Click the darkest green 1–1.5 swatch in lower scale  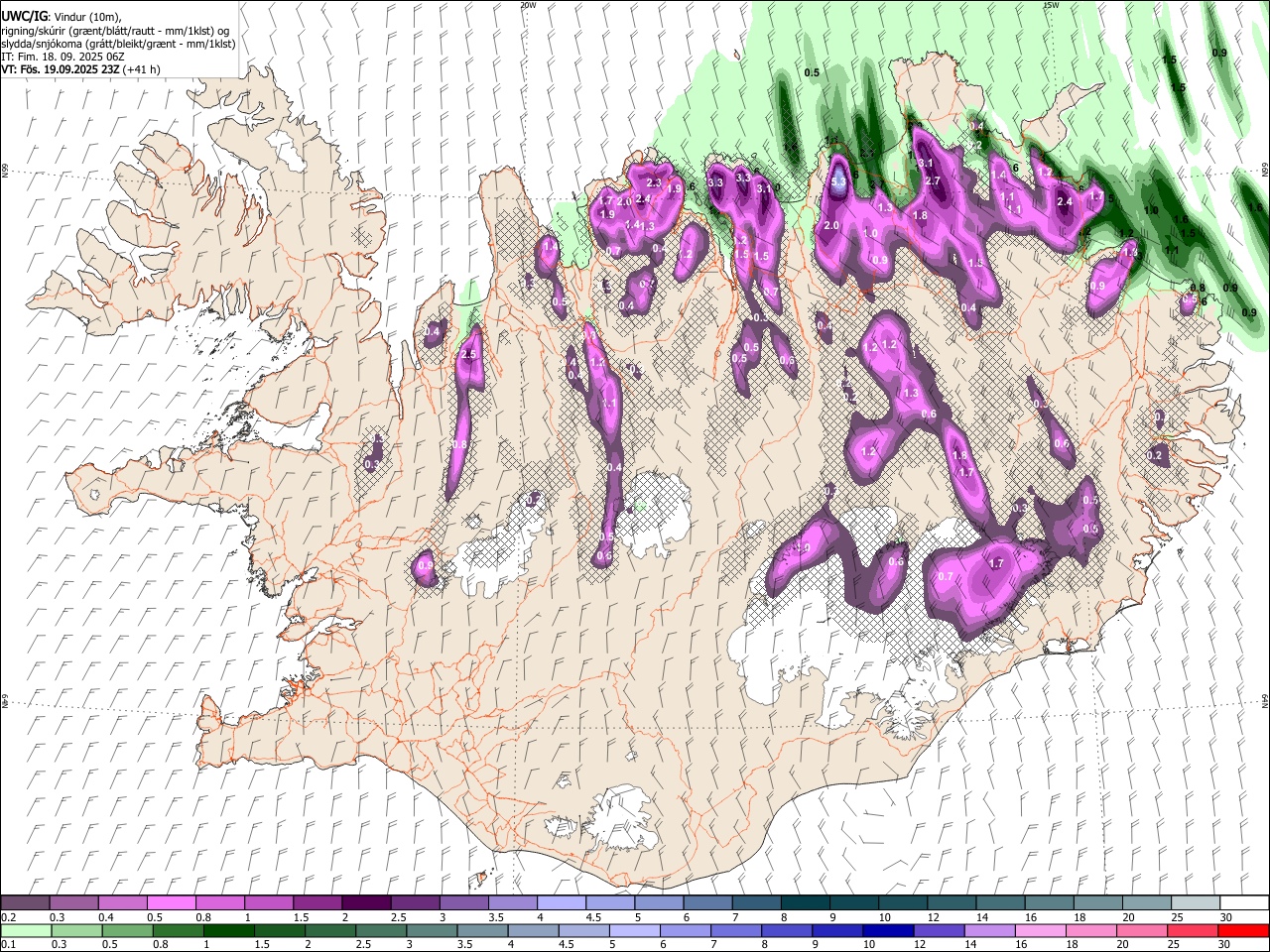pyautogui.click(x=228, y=930)
